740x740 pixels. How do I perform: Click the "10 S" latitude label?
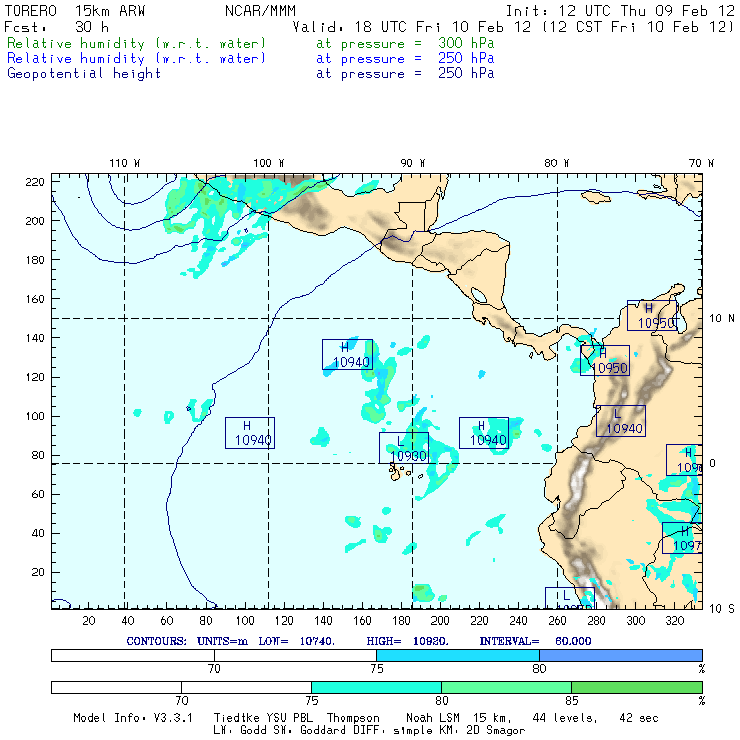pos(722,609)
